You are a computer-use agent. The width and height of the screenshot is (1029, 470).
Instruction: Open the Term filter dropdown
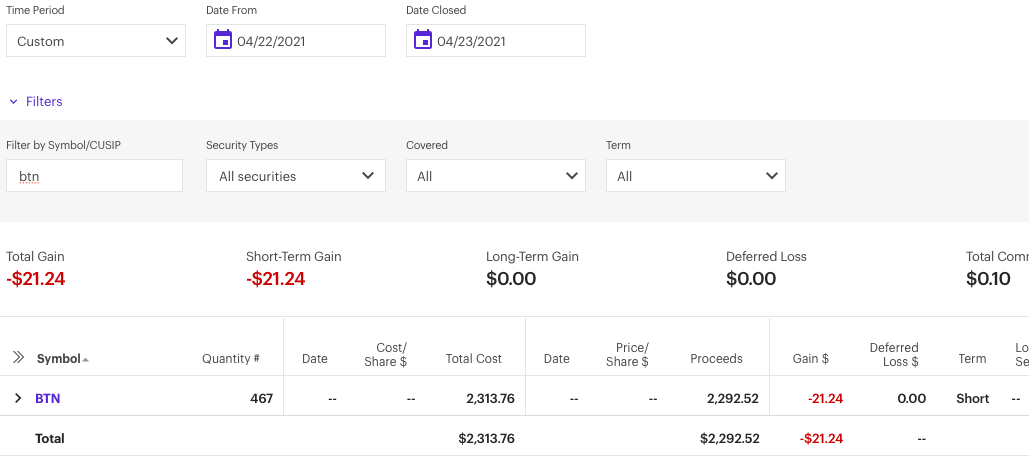pyautogui.click(x=696, y=176)
